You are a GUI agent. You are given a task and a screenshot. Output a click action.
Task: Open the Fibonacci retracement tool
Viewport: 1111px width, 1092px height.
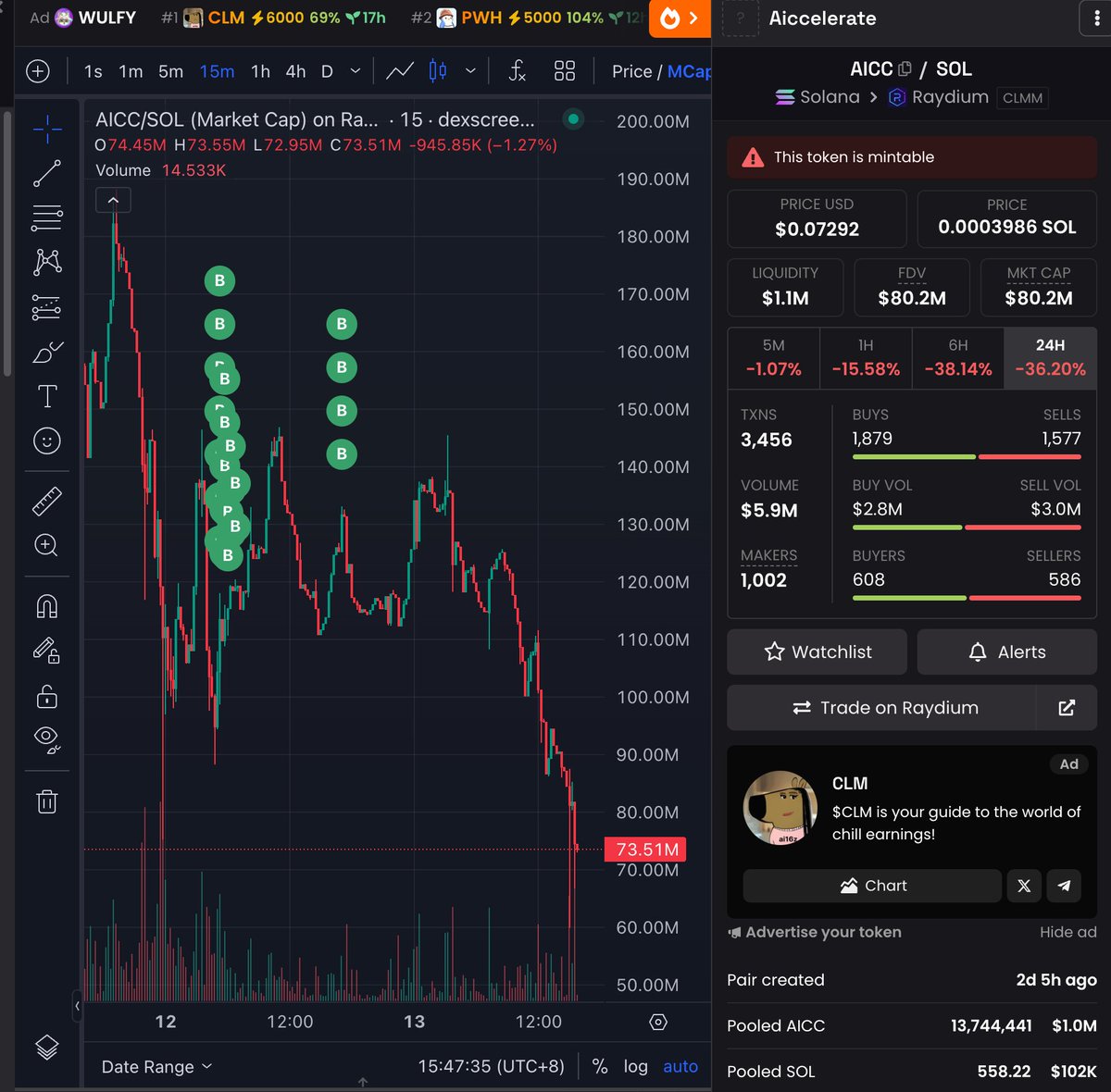[47, 217]
